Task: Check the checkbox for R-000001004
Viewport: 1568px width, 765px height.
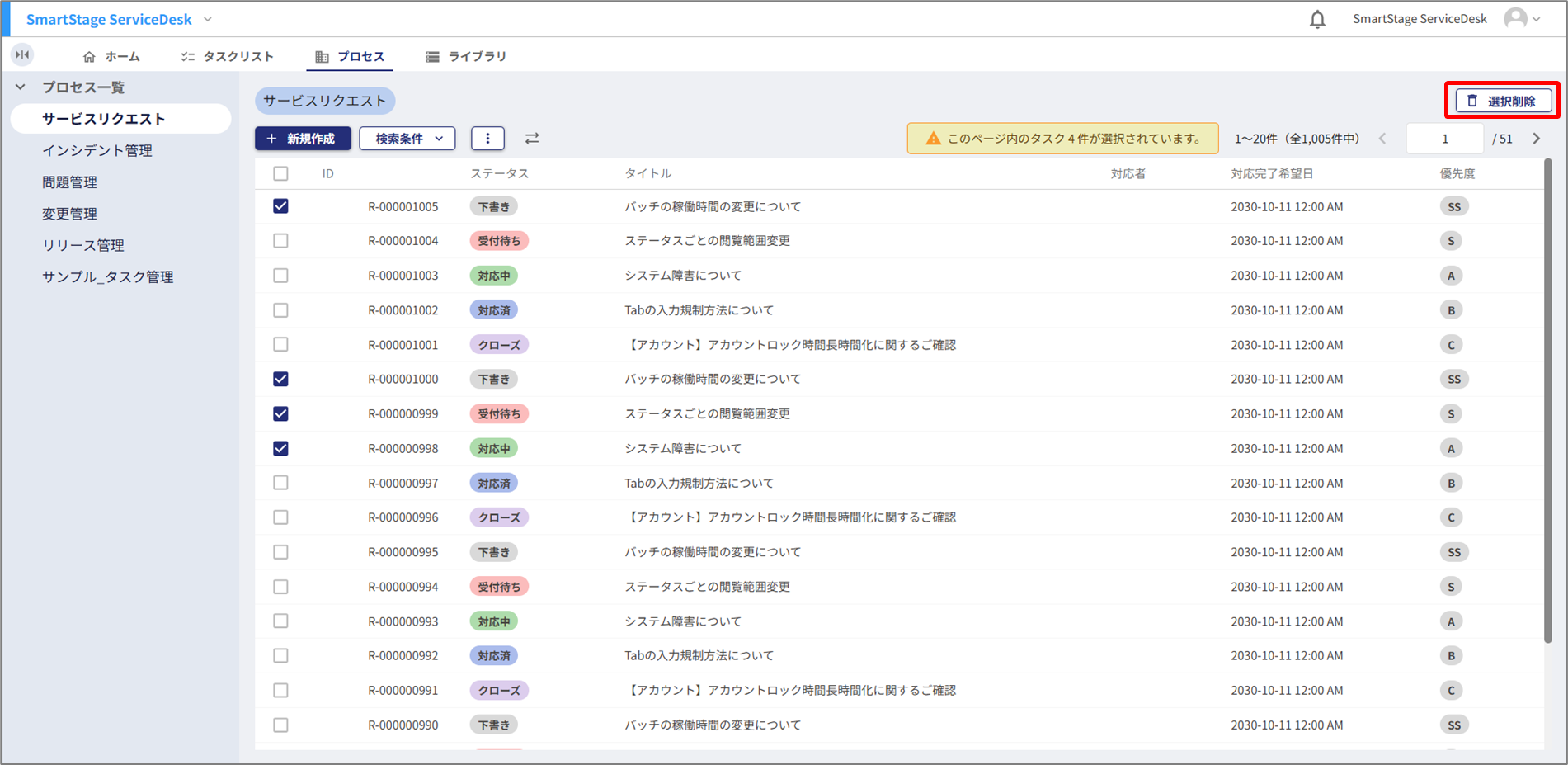Action: pyautogui.click(x=280, y=241)
